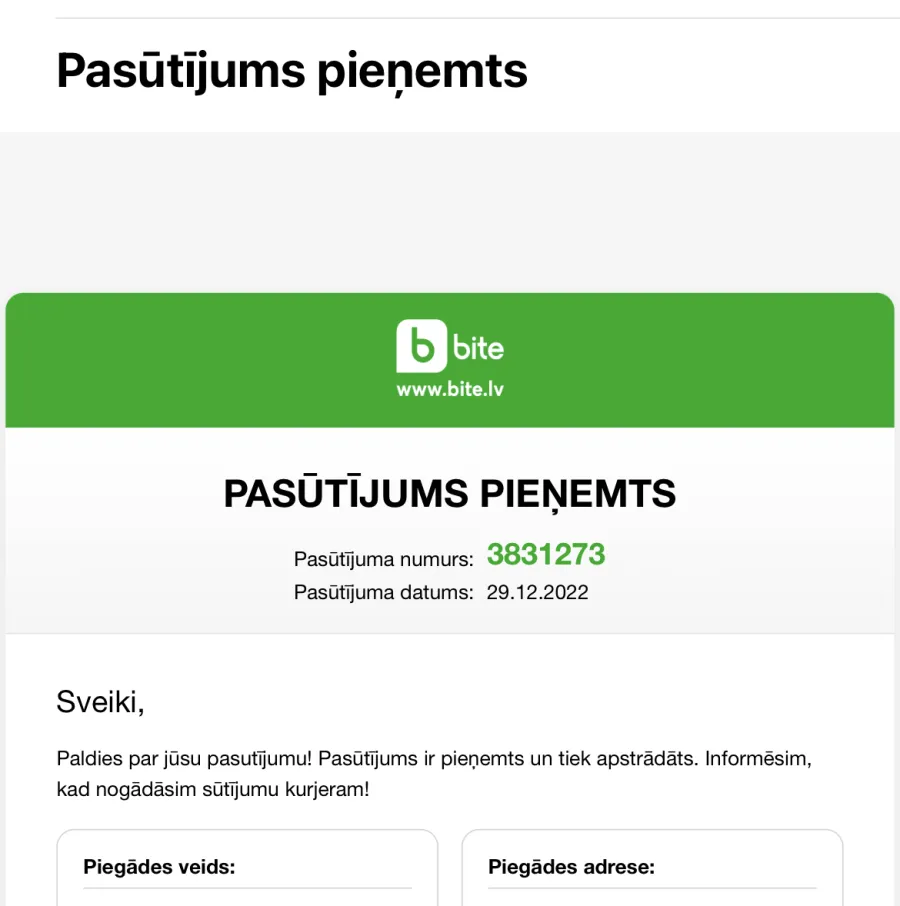Click the email subject 'Pasūtījums pieņemts' title
This screenshot has width=900, height=906.
click(292, 71)
